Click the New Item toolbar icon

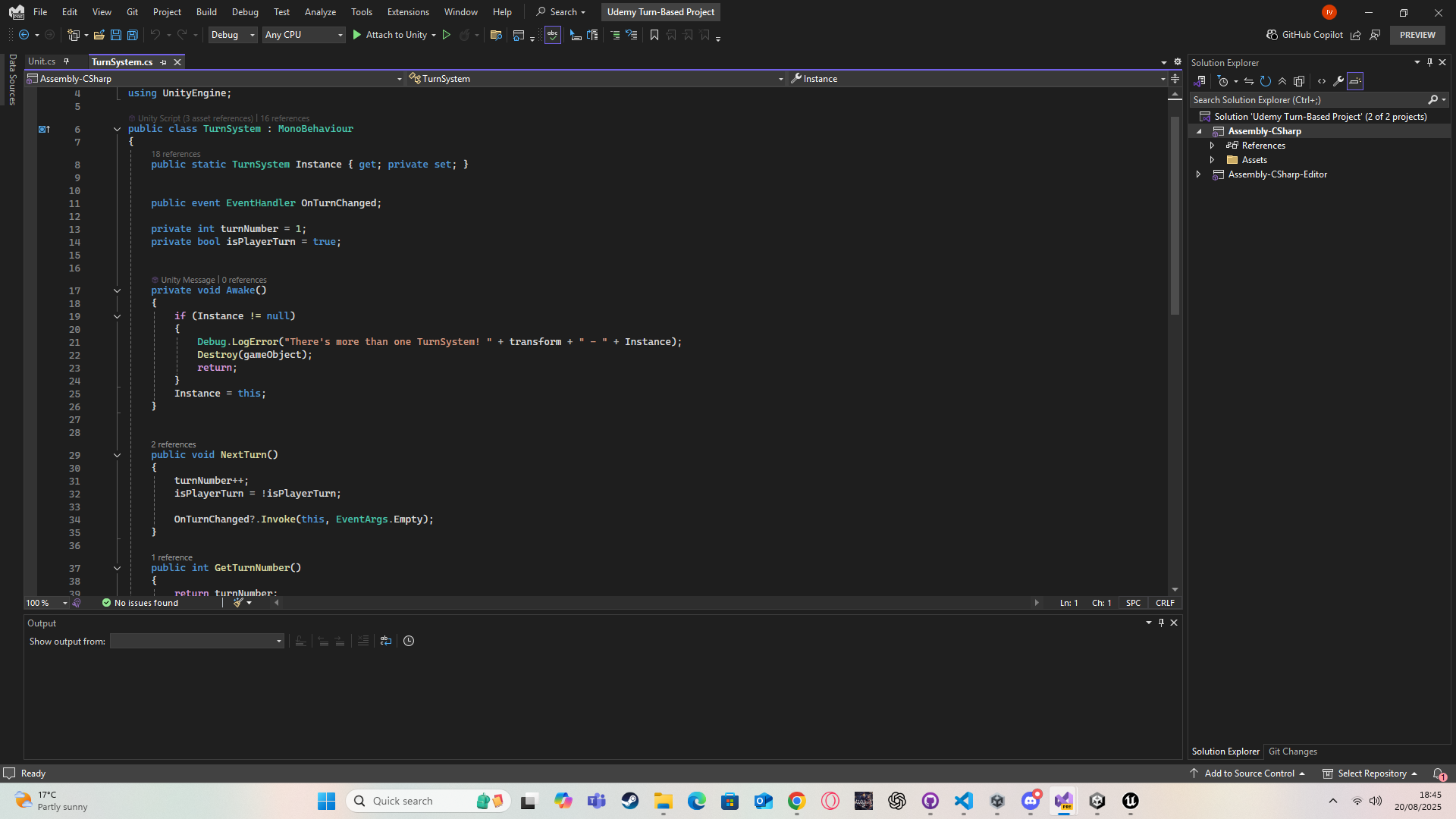click(74, 35)
